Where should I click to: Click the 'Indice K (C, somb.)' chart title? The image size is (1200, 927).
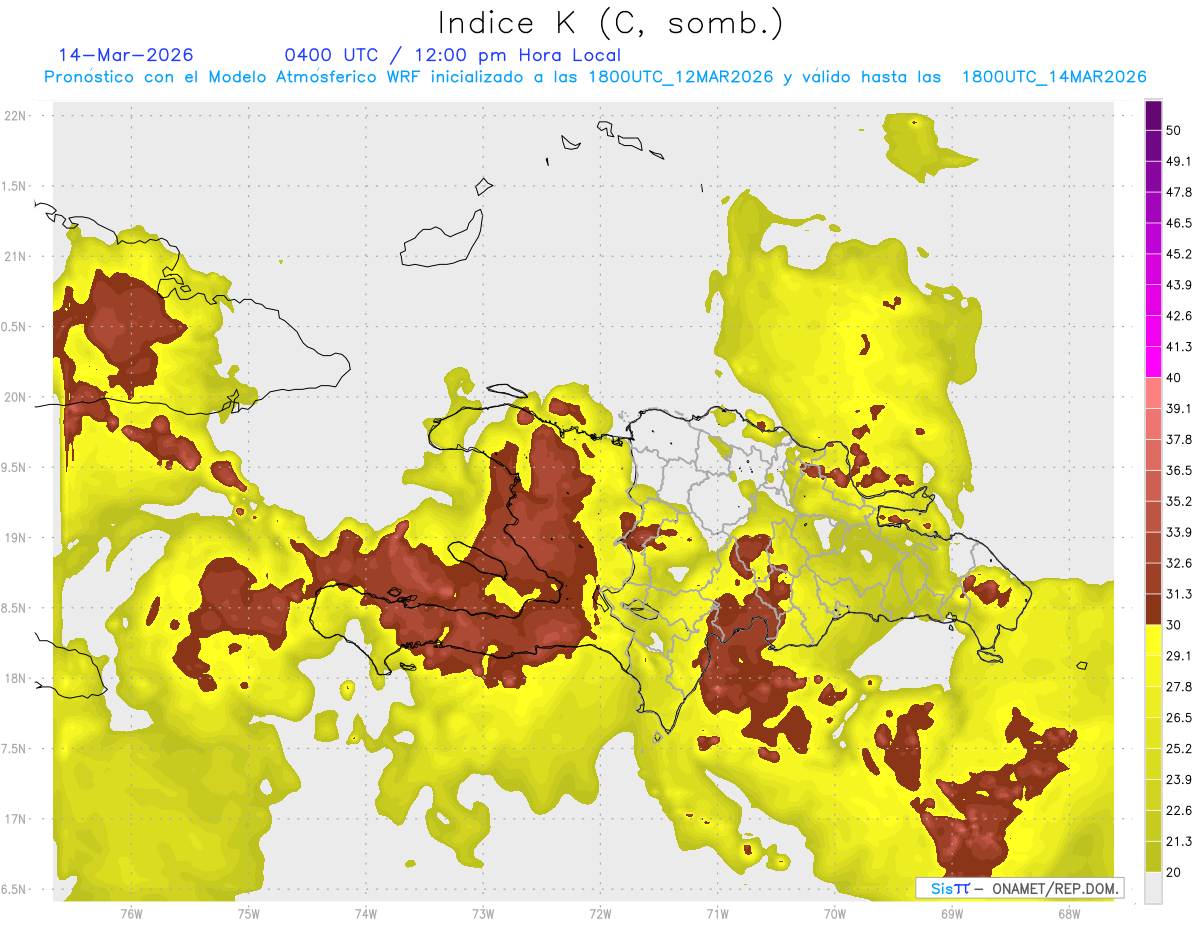coord(611,22)
